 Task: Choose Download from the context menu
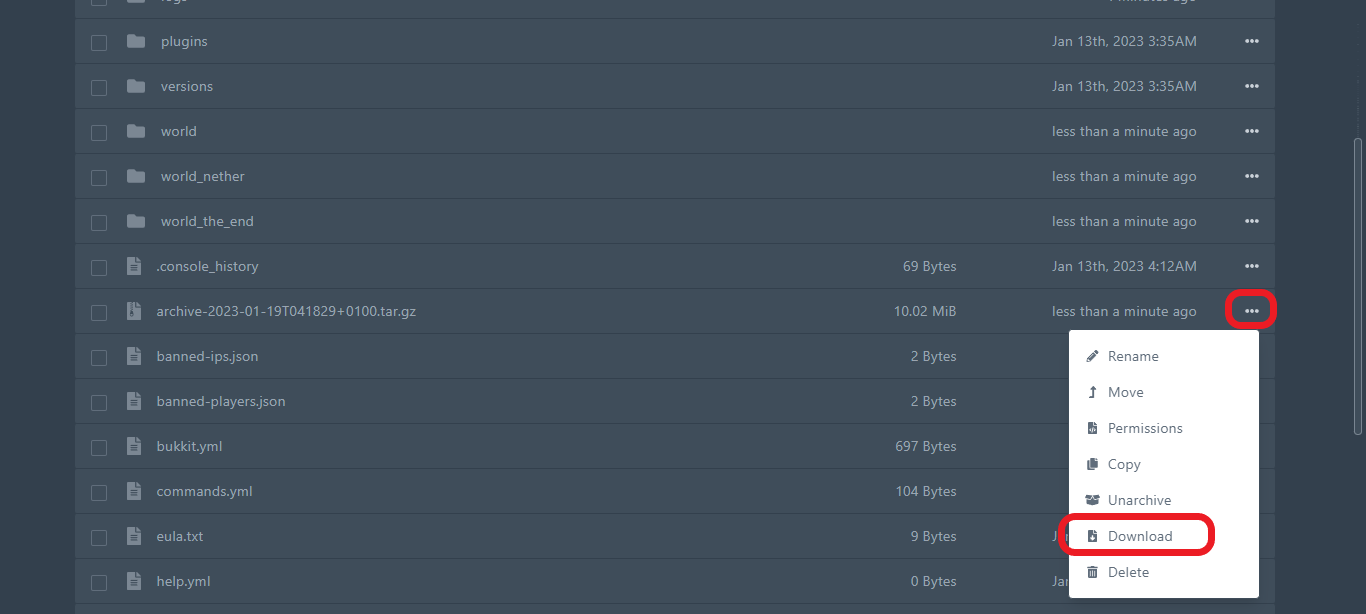[1139, 536]
